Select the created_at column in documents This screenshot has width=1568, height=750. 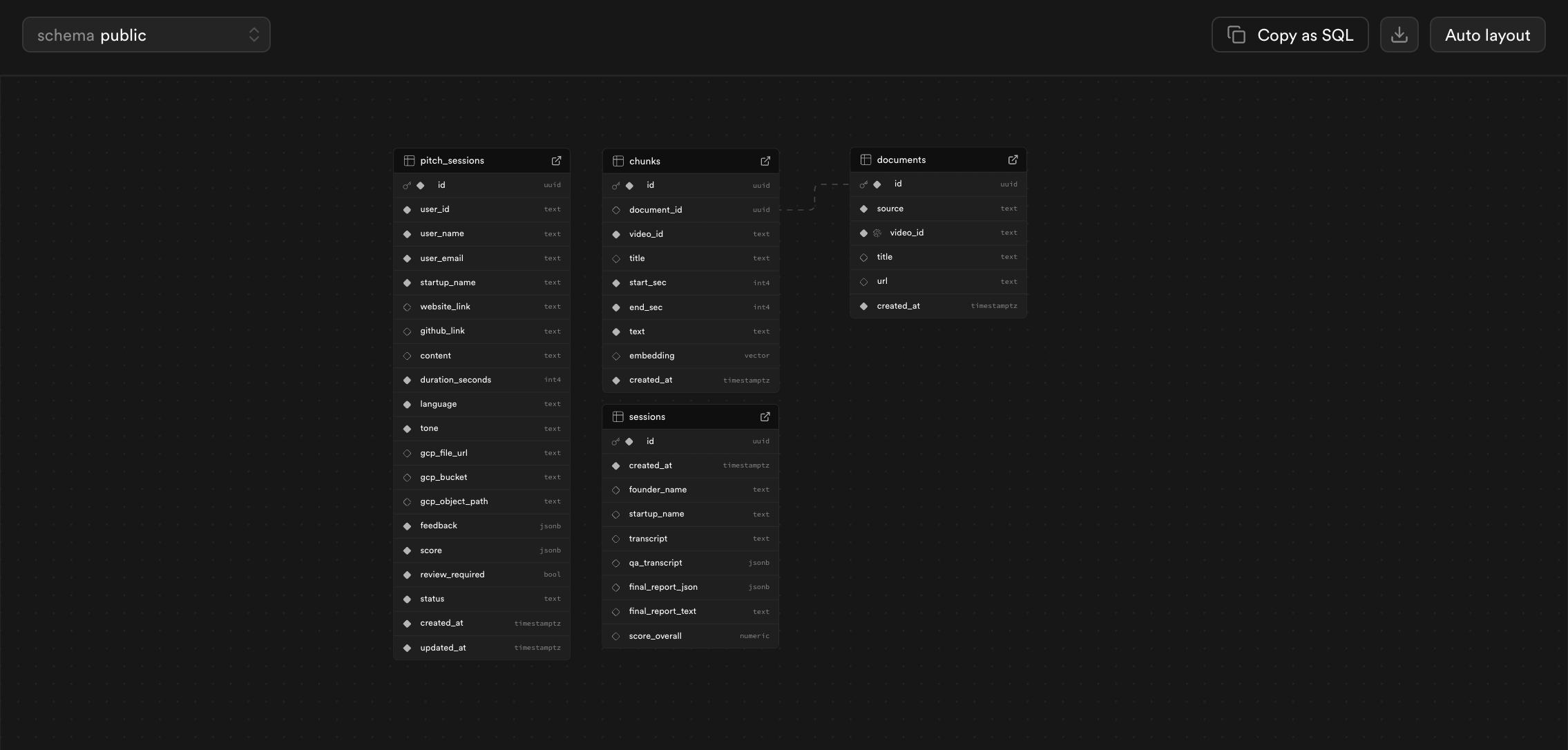(898, 305)
